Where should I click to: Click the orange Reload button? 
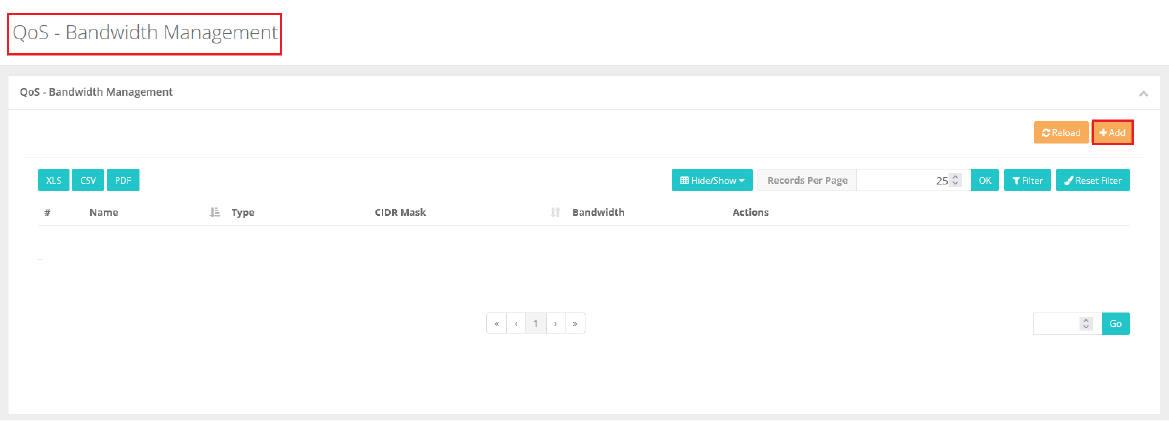click(x=1060, y=133)
